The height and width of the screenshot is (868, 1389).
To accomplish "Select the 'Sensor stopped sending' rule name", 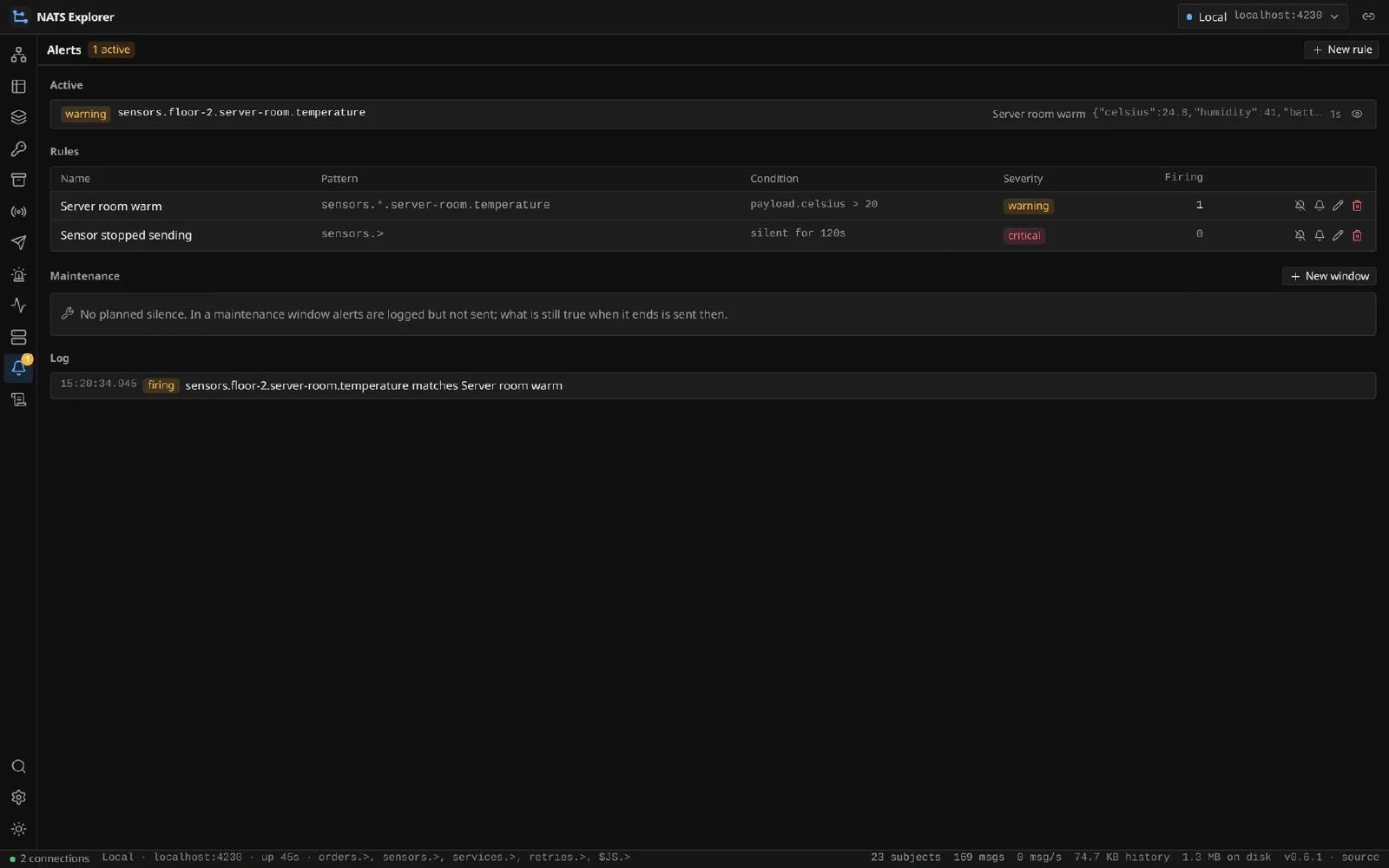I will pos(126,235).
